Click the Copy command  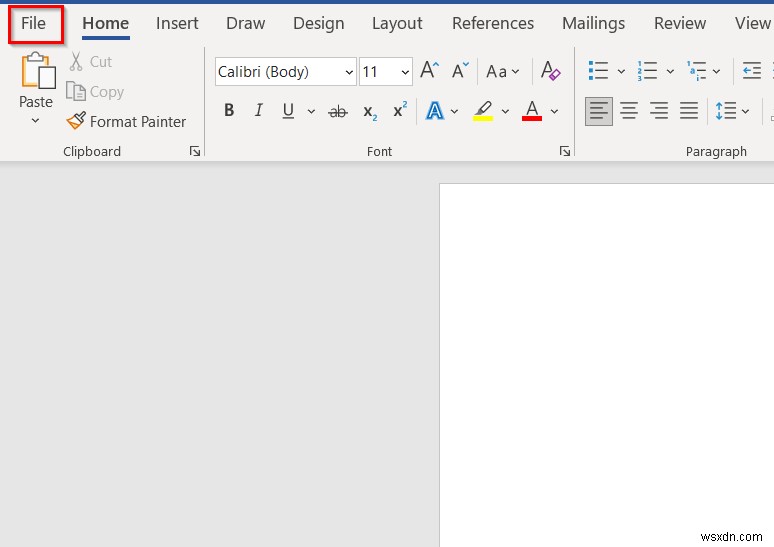(95, 92)
